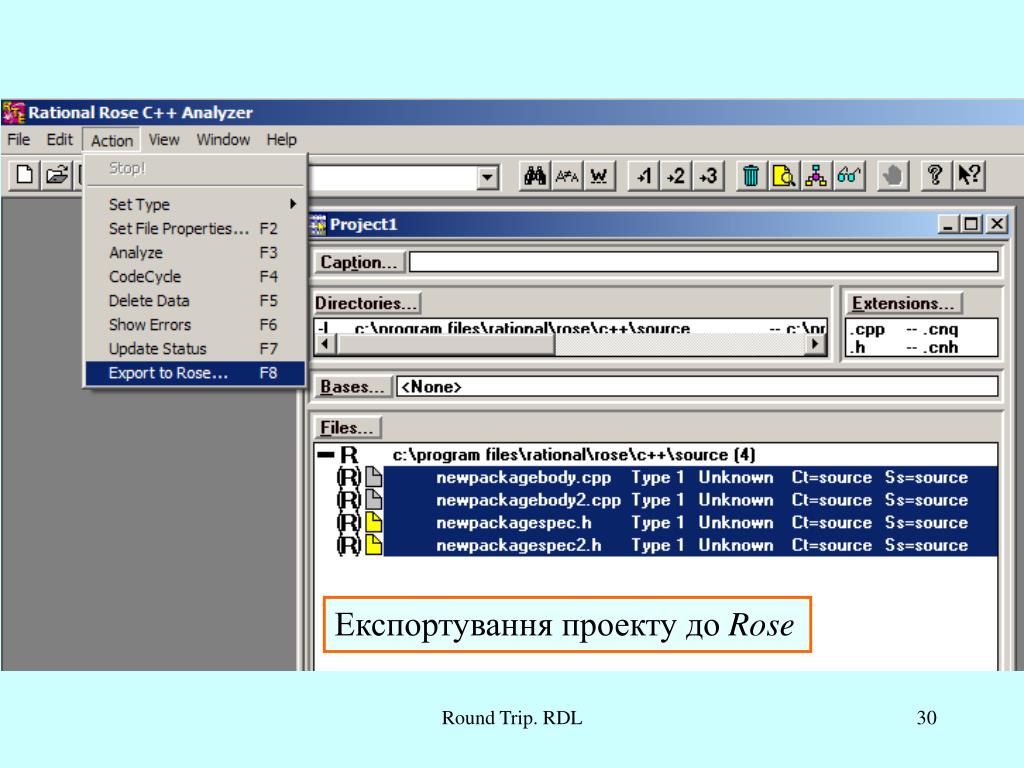Click the Open folder toolbar icon
Viewport: 1024px width, 768px height.
pos(57,175)
